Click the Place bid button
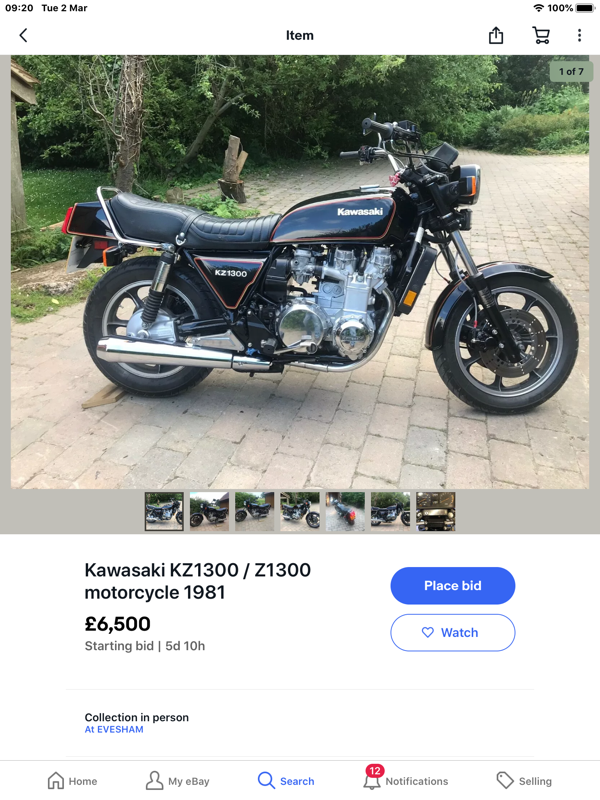The width and height of the screenshot is (600, 800). tap(453, 586)
